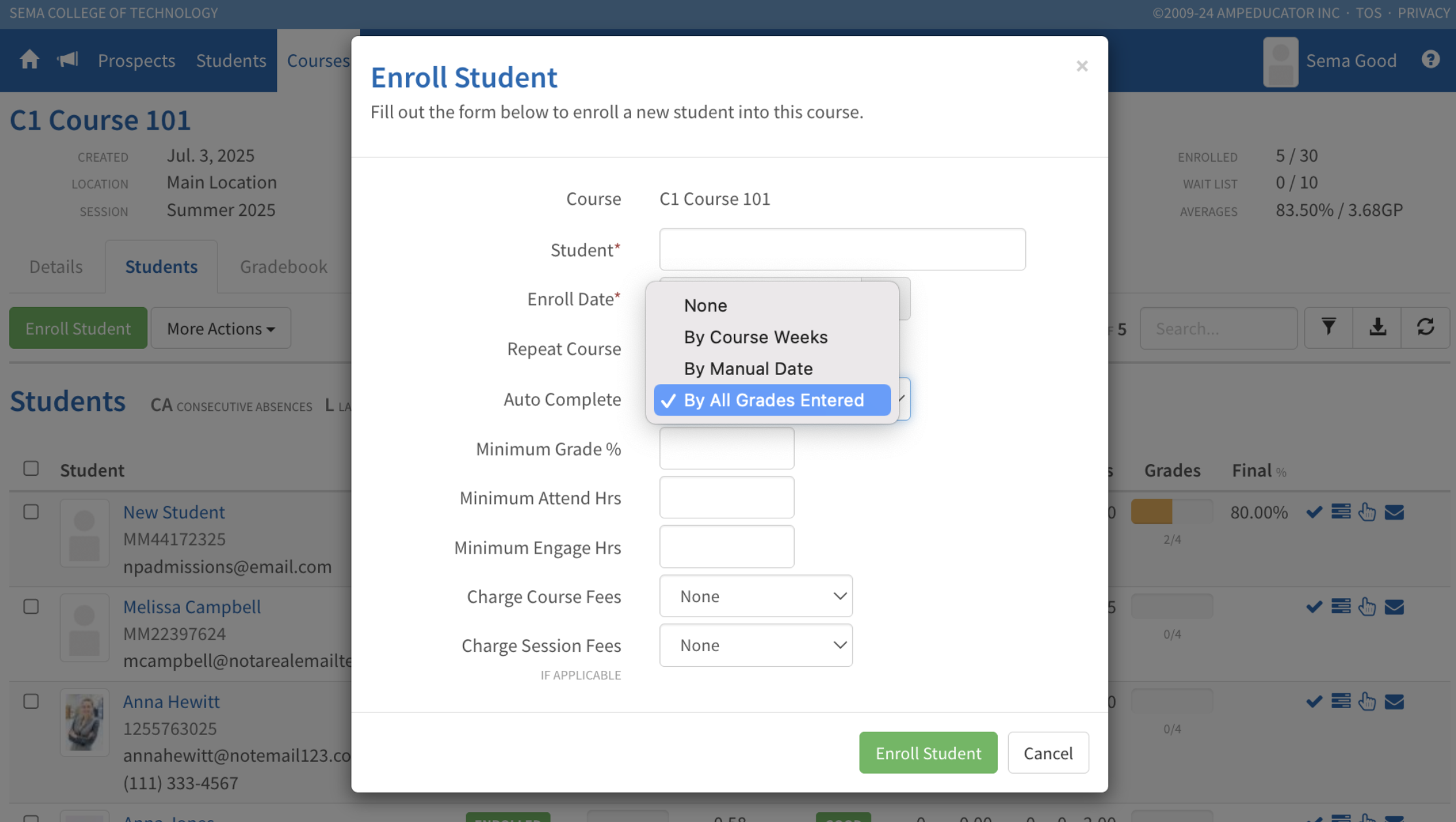Choose the By Course Weeks option
Screen dimensions: 1456x822
pos(755,337)
